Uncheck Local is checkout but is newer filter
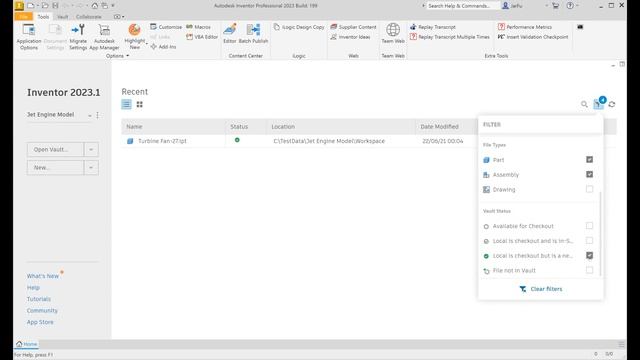 589,256
